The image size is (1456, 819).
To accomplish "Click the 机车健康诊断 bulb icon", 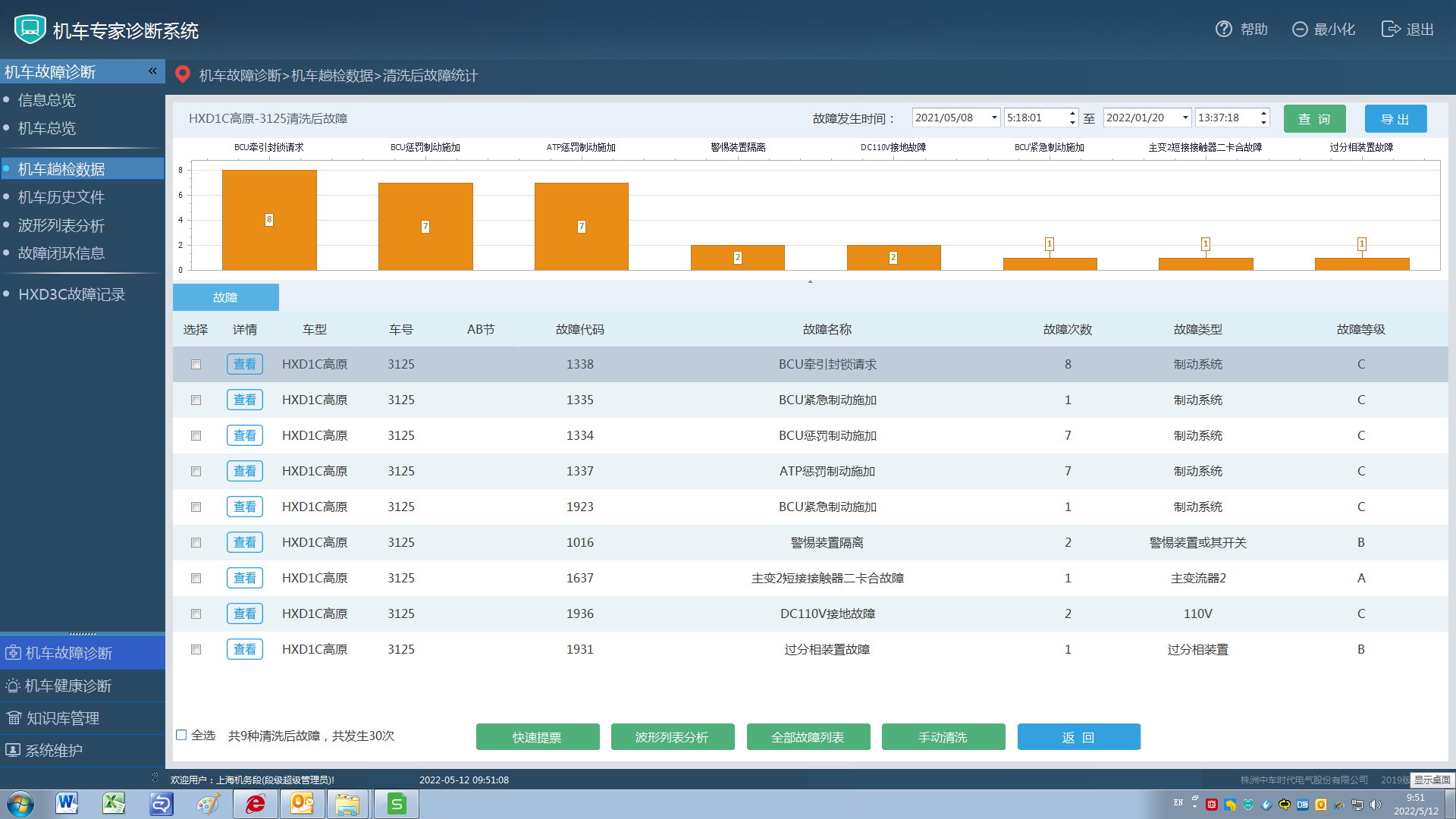I will coord(13,686).
